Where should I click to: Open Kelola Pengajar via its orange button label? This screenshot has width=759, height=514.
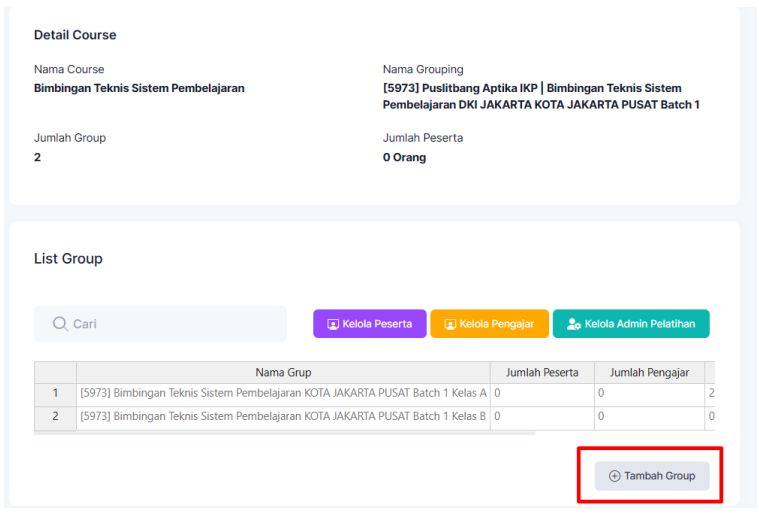[497, 324]
